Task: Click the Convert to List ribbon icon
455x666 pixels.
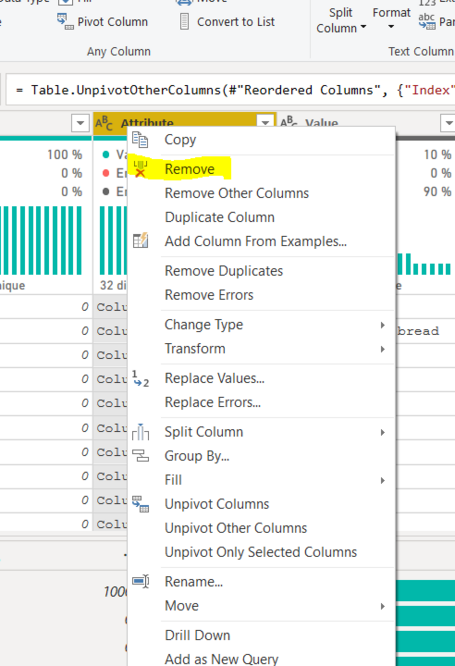Action: coord(184,22)
